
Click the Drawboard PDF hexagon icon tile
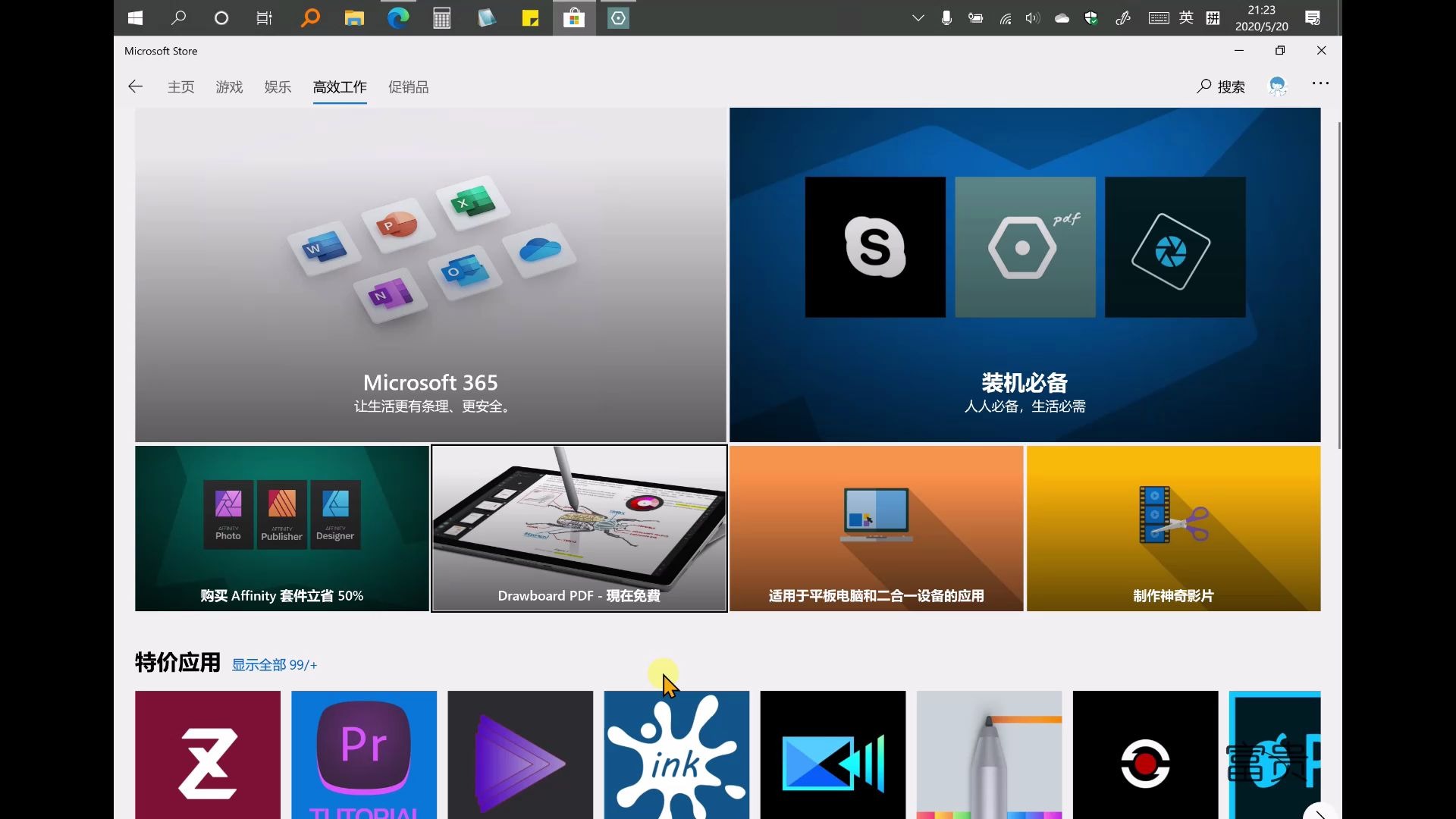[x=1025, y=247]
